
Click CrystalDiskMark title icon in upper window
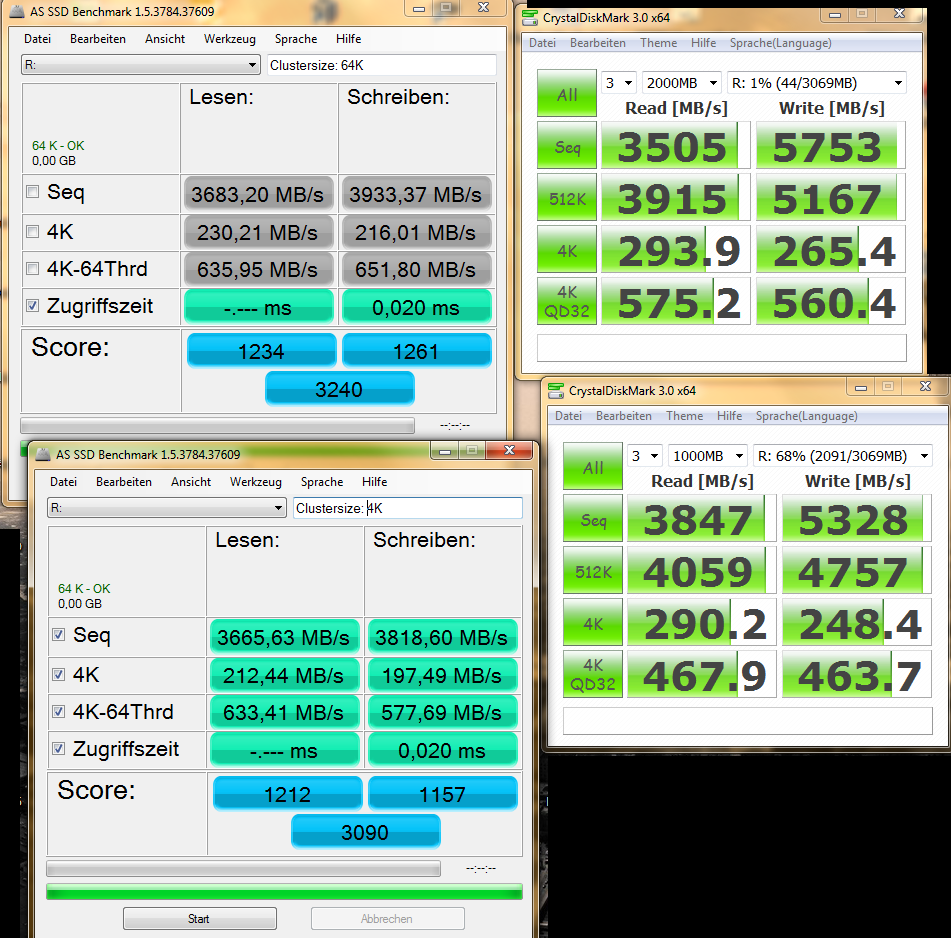click(530, 18)
